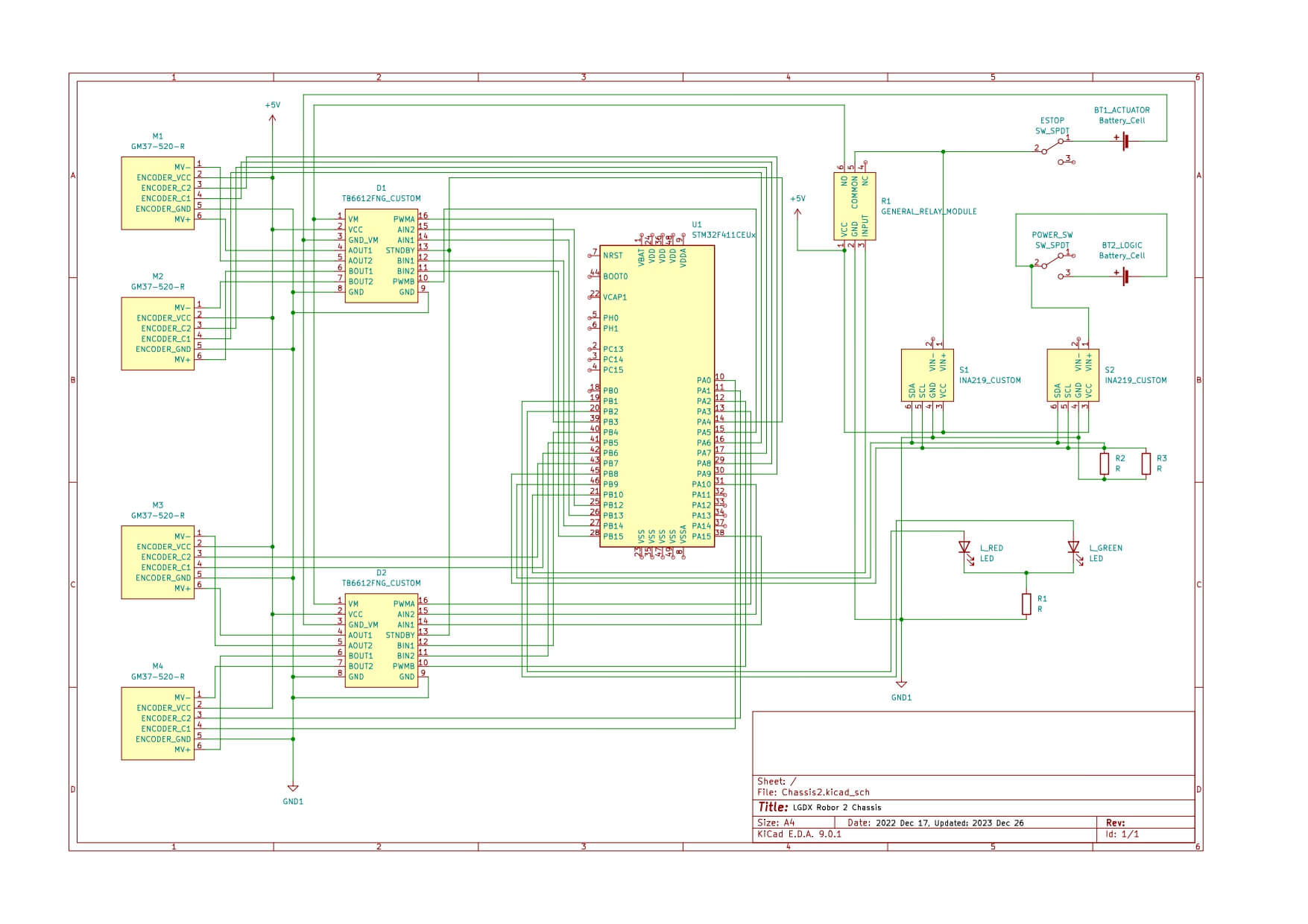Click the Id: 1/1 text
Screen dimensions: 1308x924
(1122, 834)
